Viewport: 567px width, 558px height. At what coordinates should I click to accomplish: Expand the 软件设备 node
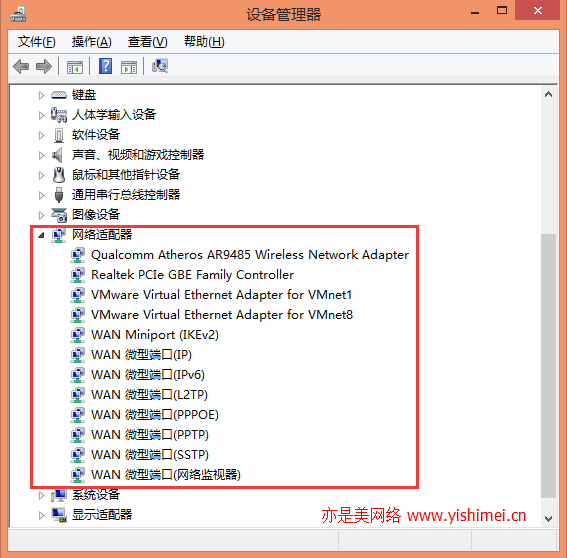[x=41, y=135]
